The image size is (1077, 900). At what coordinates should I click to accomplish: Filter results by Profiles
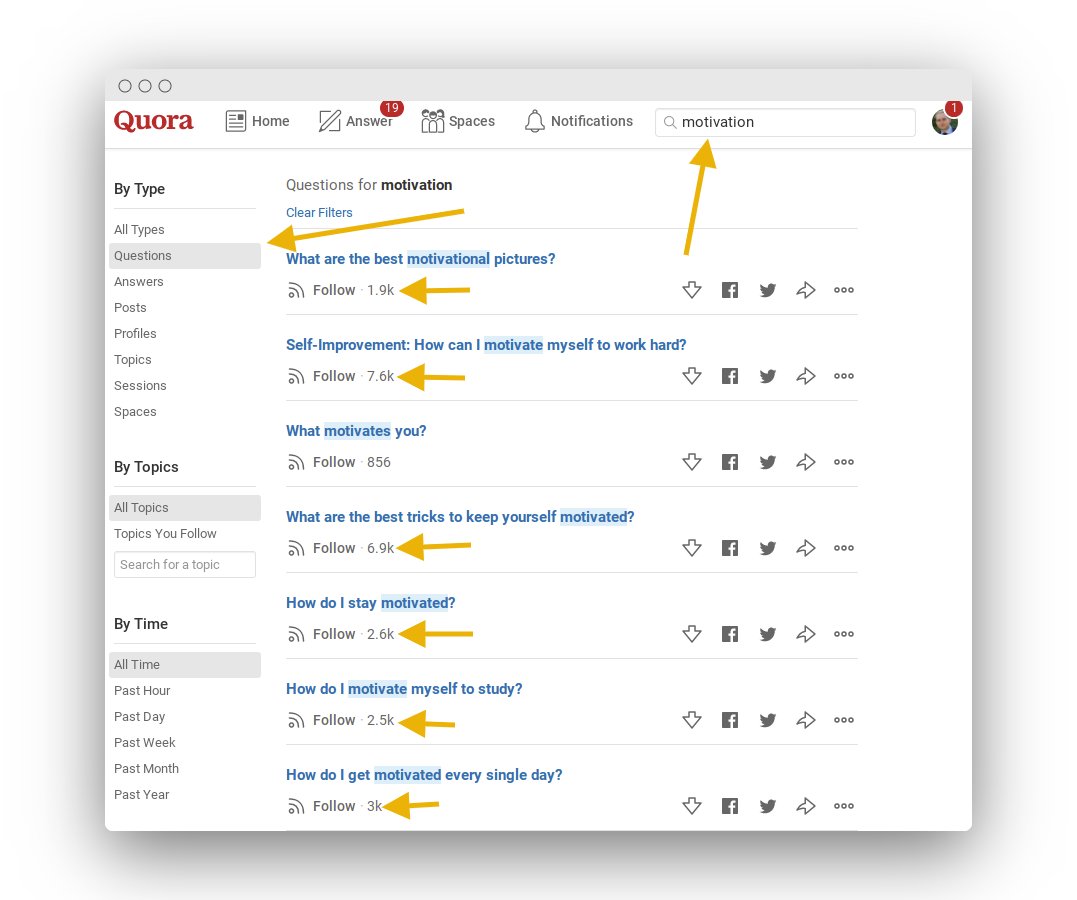coord(135,334)
